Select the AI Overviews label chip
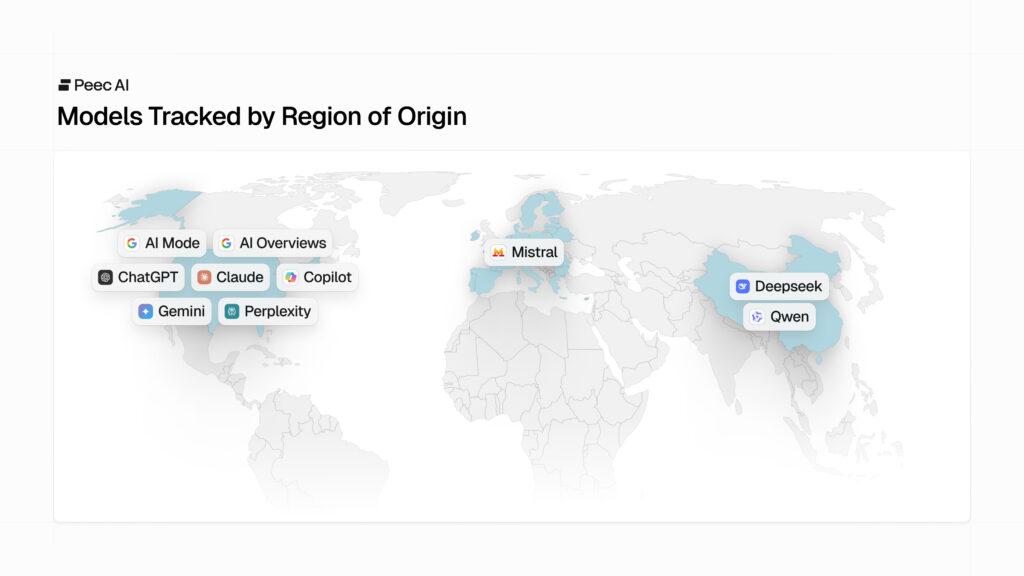This screenshot has height=576, width=1024. pos(273,243)
